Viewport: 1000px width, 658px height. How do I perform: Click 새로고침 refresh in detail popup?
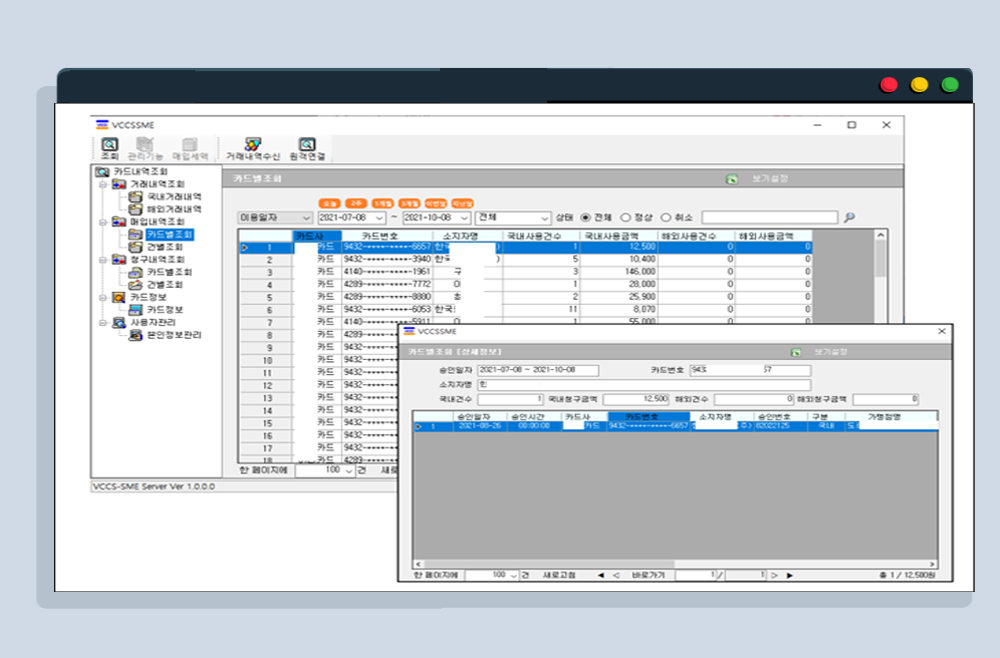[559, 575]
